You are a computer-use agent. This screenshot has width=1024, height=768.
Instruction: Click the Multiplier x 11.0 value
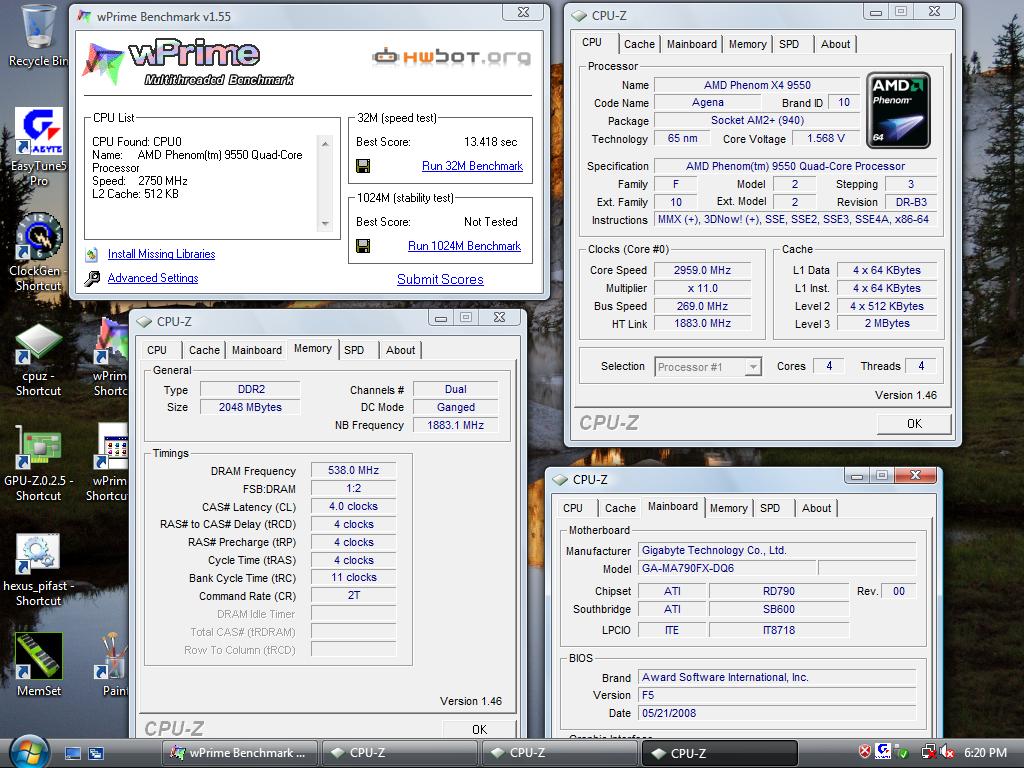[703, 288]
